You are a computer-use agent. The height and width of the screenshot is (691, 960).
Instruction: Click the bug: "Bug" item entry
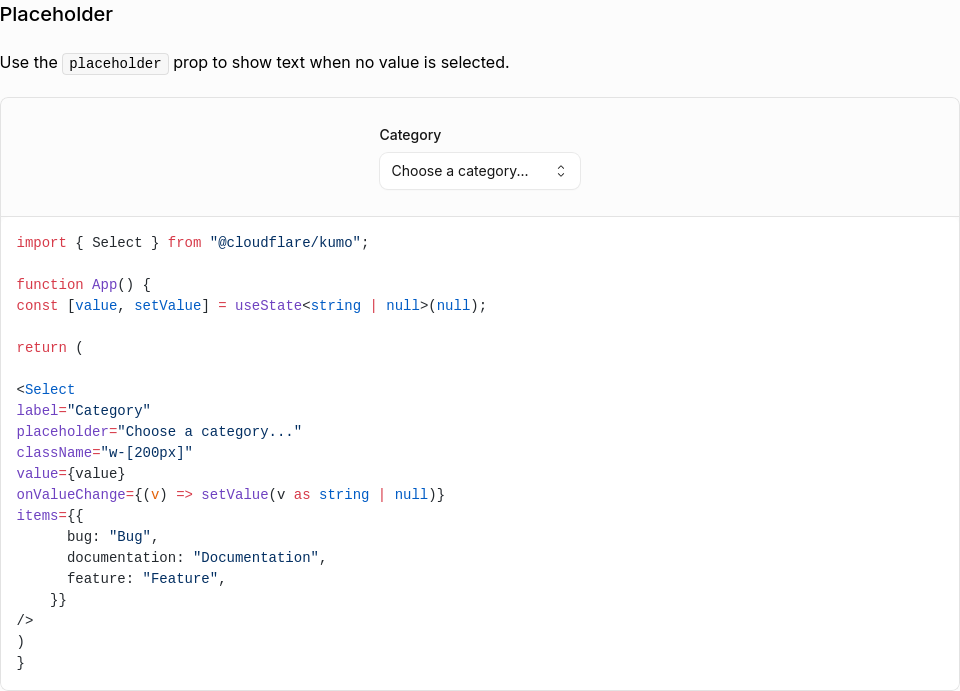click(113, 537)
